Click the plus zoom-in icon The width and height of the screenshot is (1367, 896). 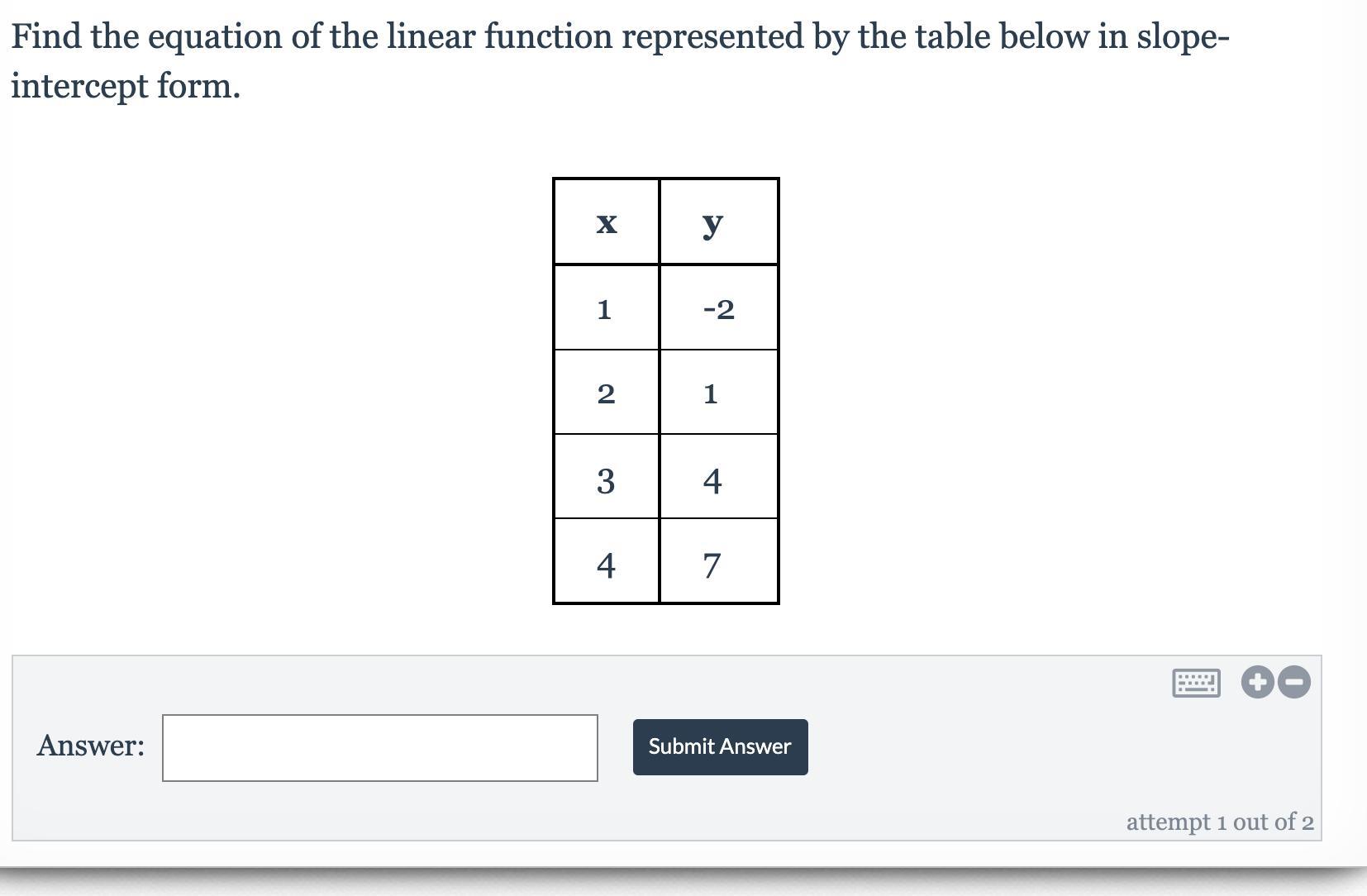pos(1257,682)
